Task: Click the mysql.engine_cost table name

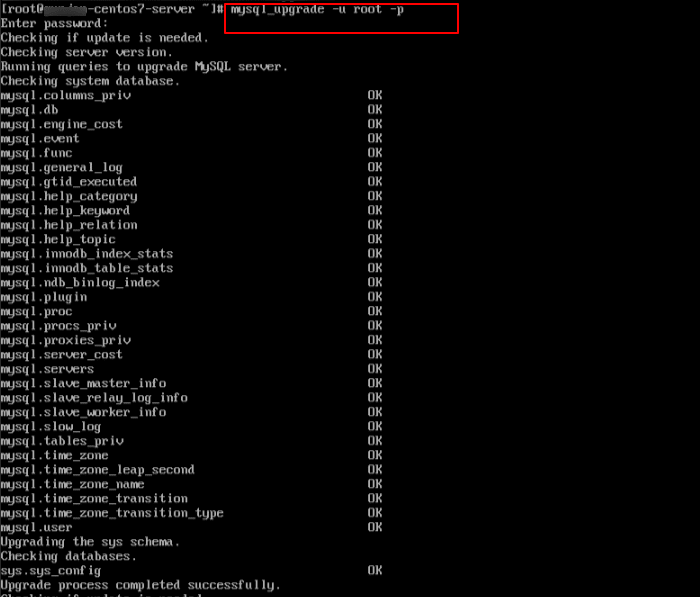Action: point(61,124)
